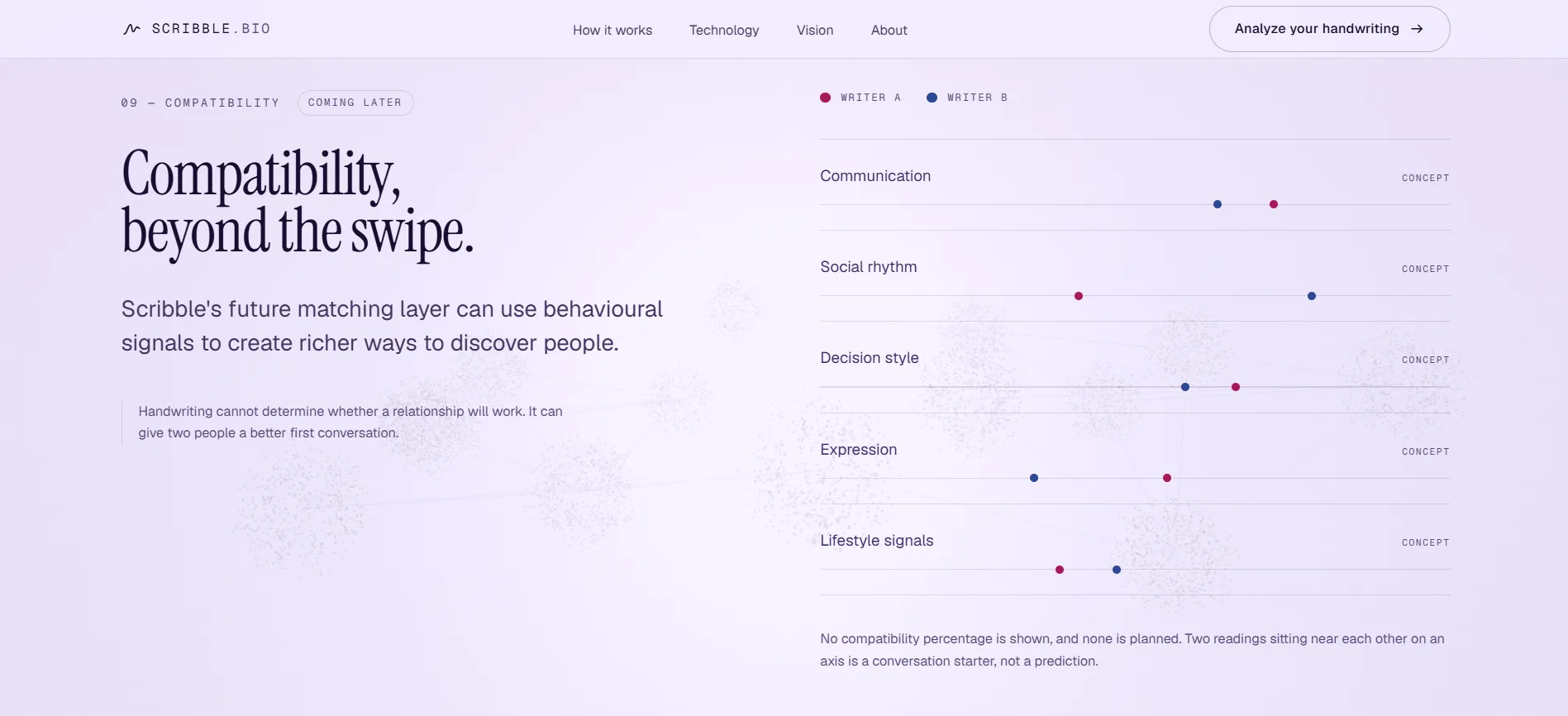This screenshot has width=1568, height=716.
Task: Click the Analyze your handwriting button
Action: [x=1329, y=29]
